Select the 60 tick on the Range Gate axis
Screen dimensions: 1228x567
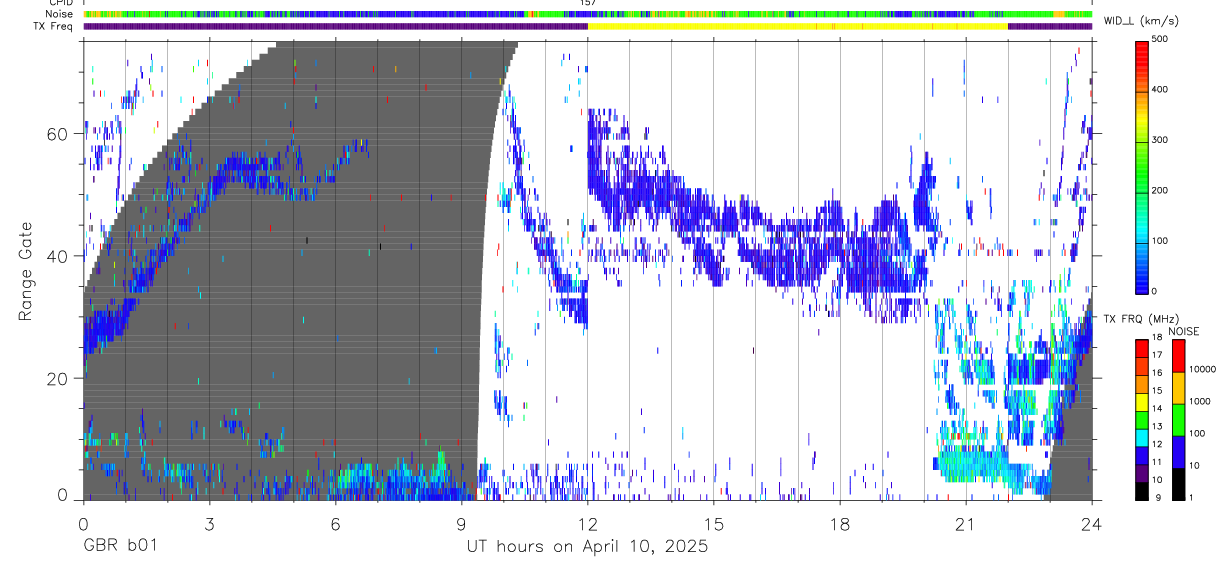point(55,133)
